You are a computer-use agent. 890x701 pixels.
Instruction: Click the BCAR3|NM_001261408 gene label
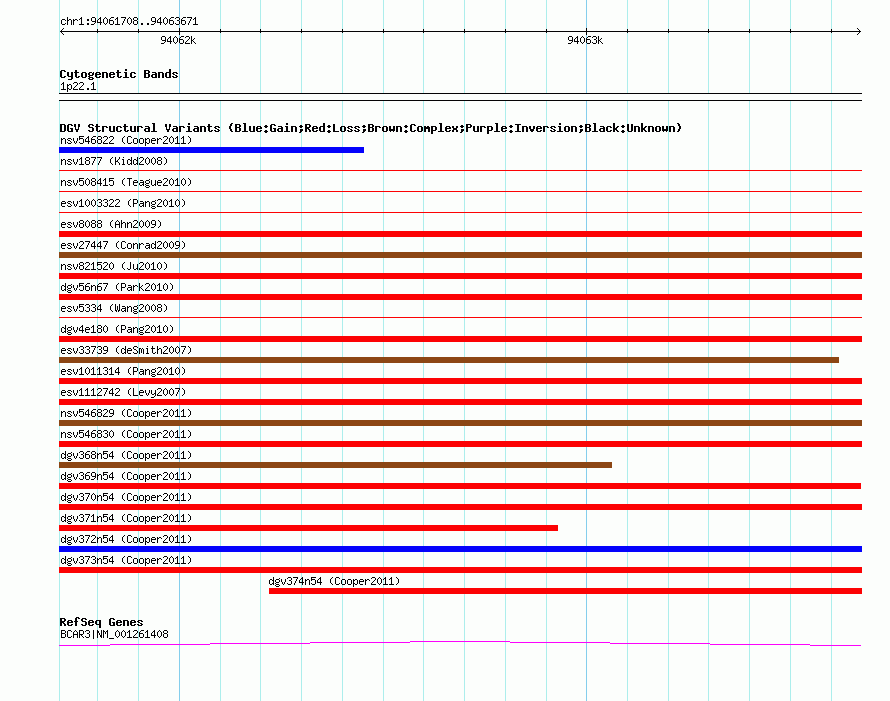(x=114, y=634)
